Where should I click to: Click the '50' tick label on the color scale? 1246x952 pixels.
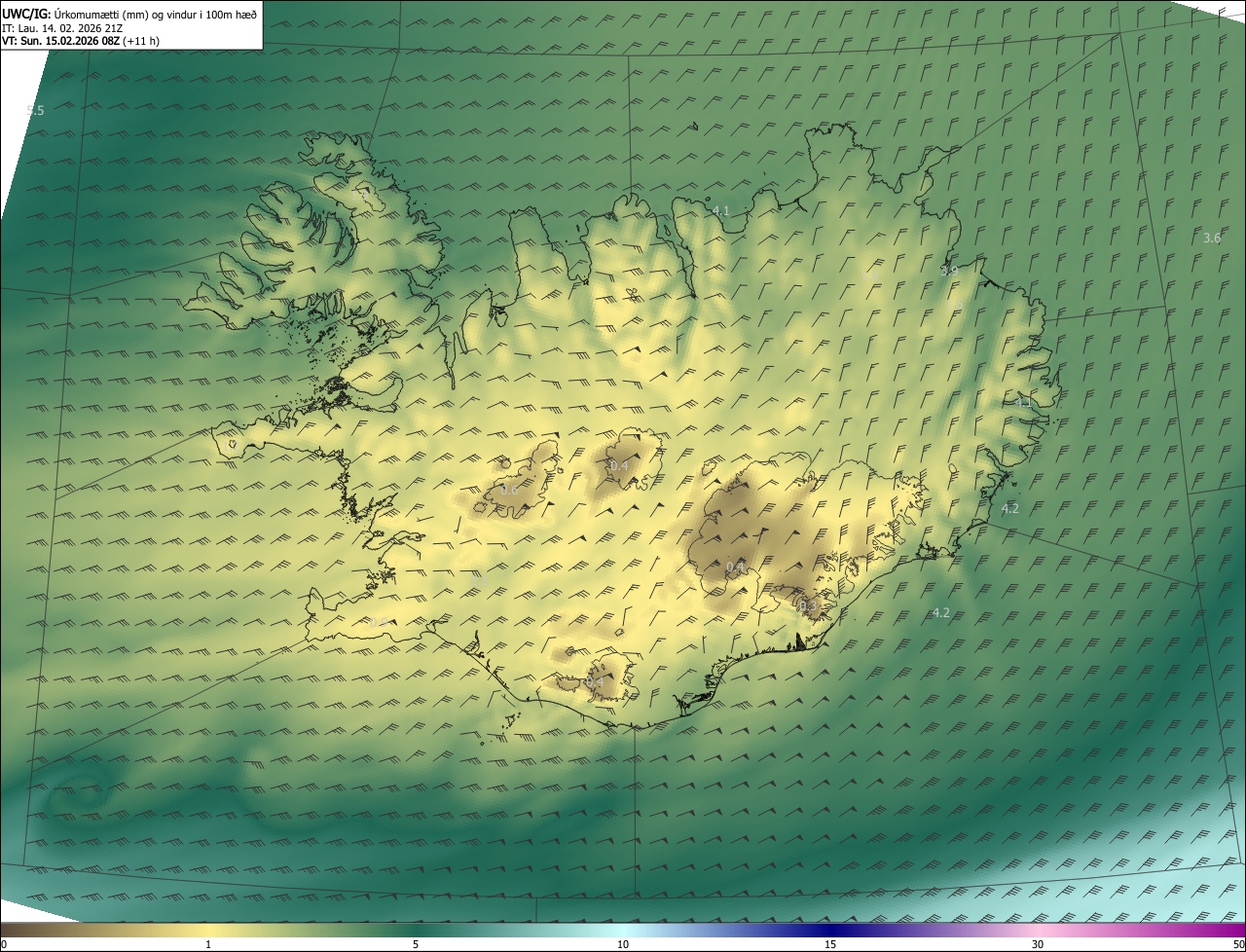tap(1238, 945)
